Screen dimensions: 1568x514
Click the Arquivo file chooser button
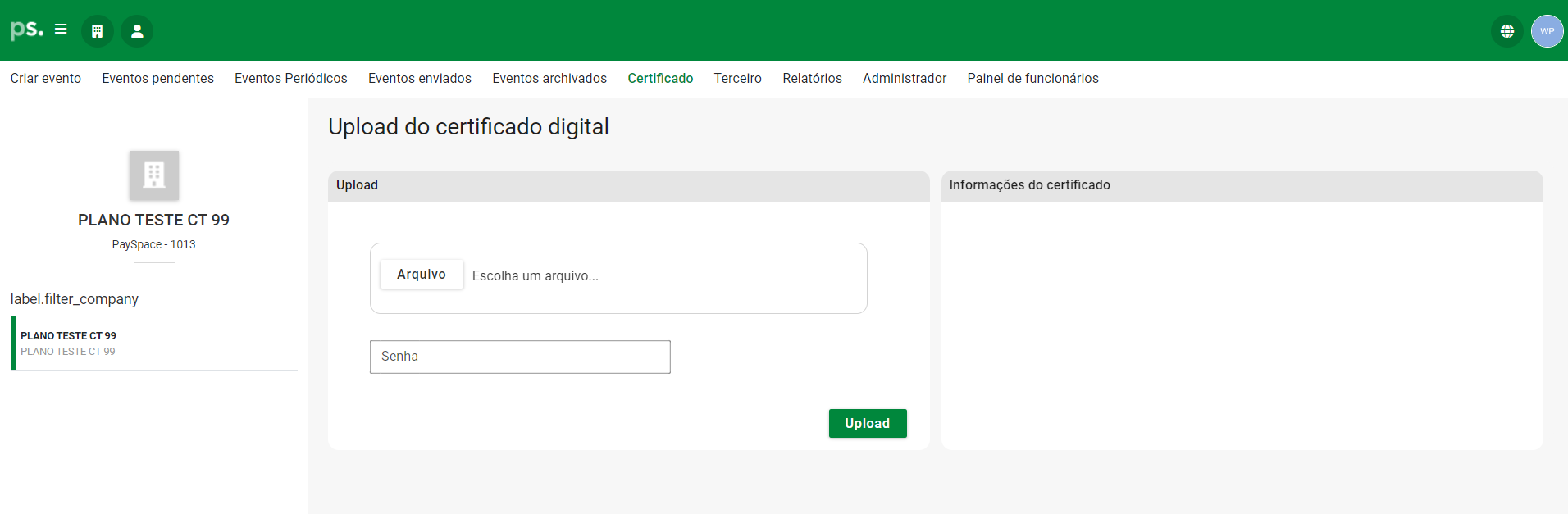[422, 275]
